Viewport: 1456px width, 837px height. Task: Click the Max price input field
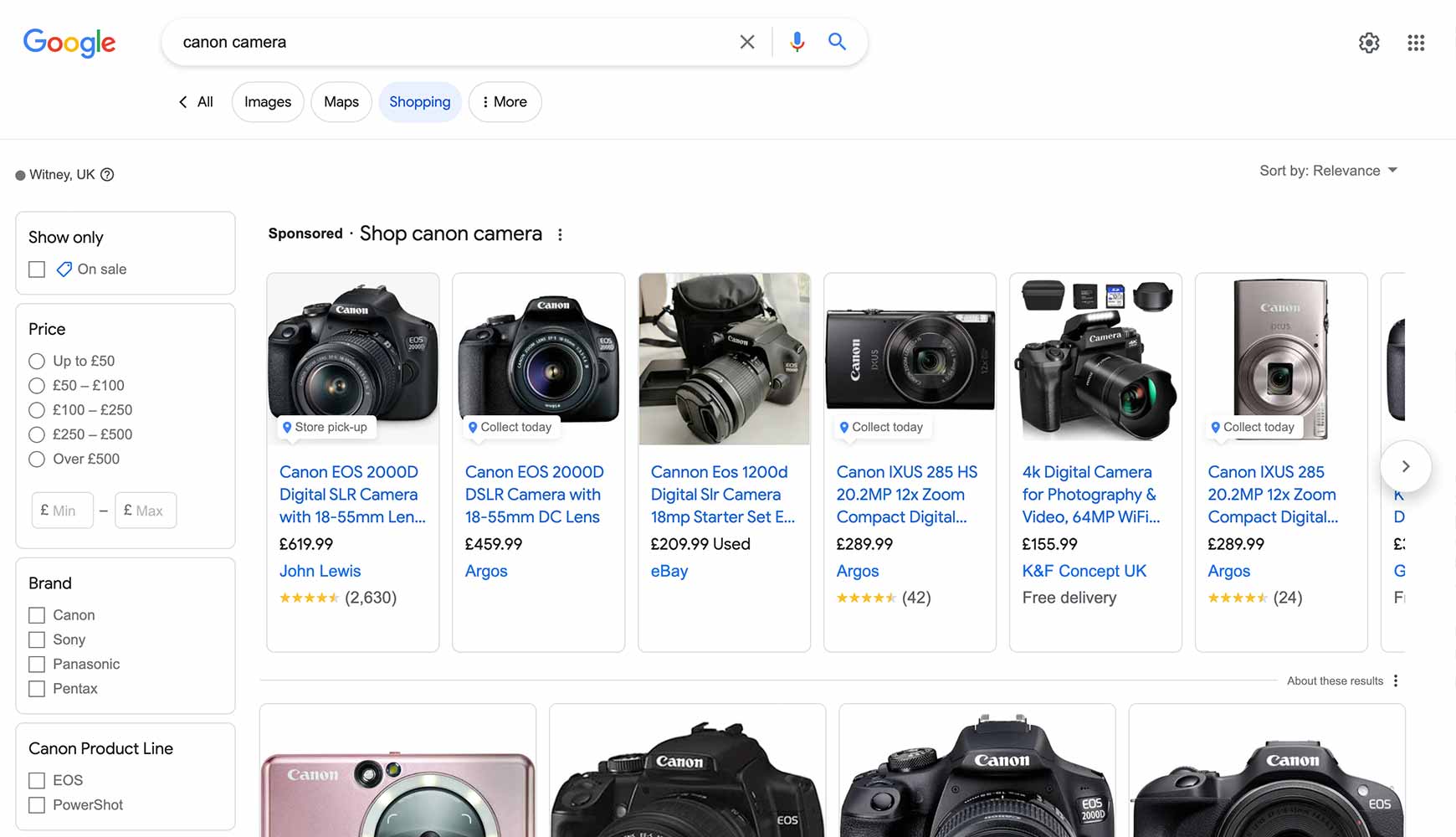(x=146, y=511)
